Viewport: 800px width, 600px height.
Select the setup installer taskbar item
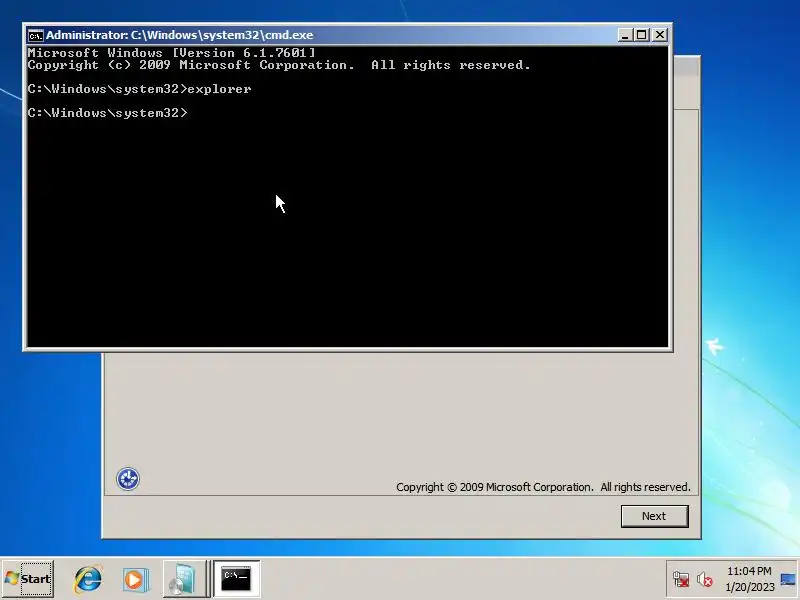(x=184, y=579)
